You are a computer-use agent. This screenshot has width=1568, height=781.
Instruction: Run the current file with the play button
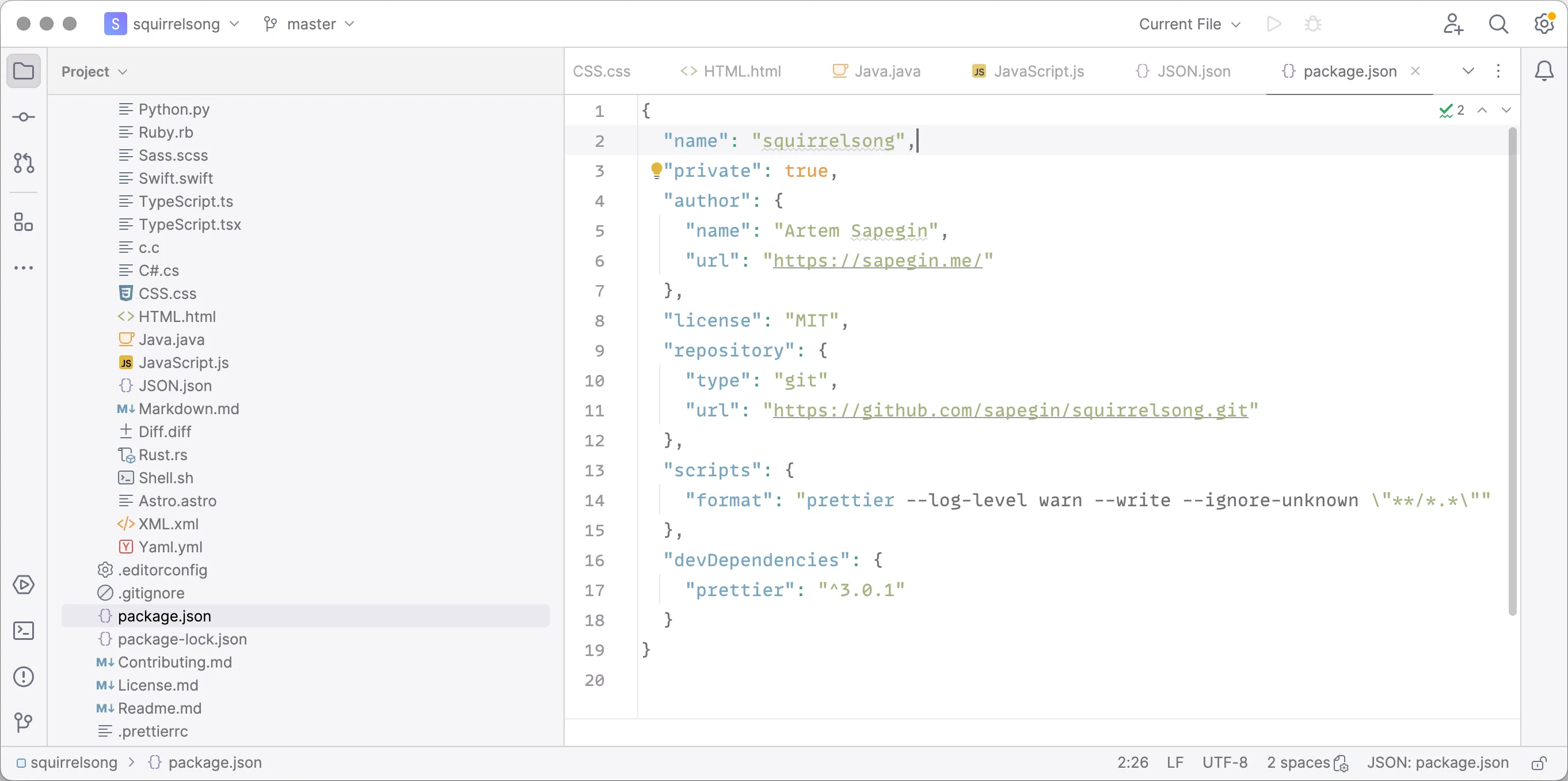click(1273, 24)
